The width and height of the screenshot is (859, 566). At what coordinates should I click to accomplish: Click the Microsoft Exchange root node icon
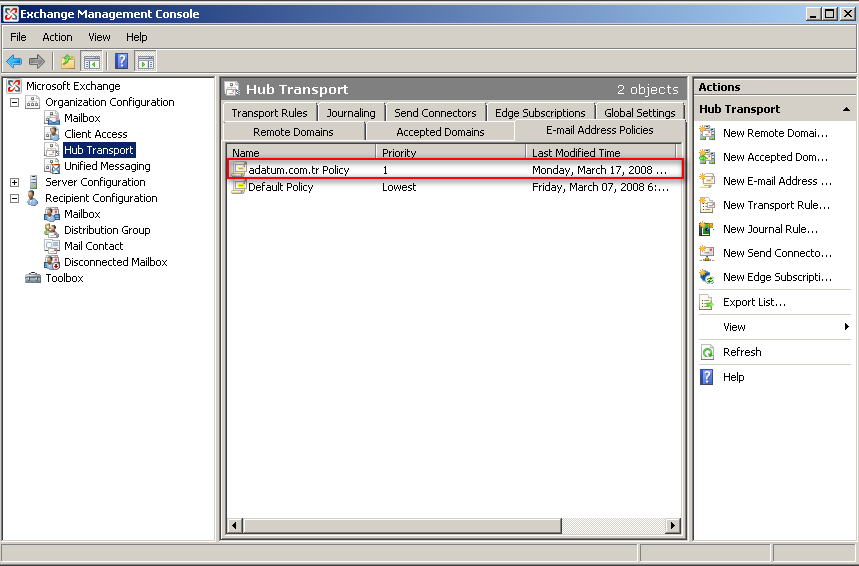tap(14, 86)
